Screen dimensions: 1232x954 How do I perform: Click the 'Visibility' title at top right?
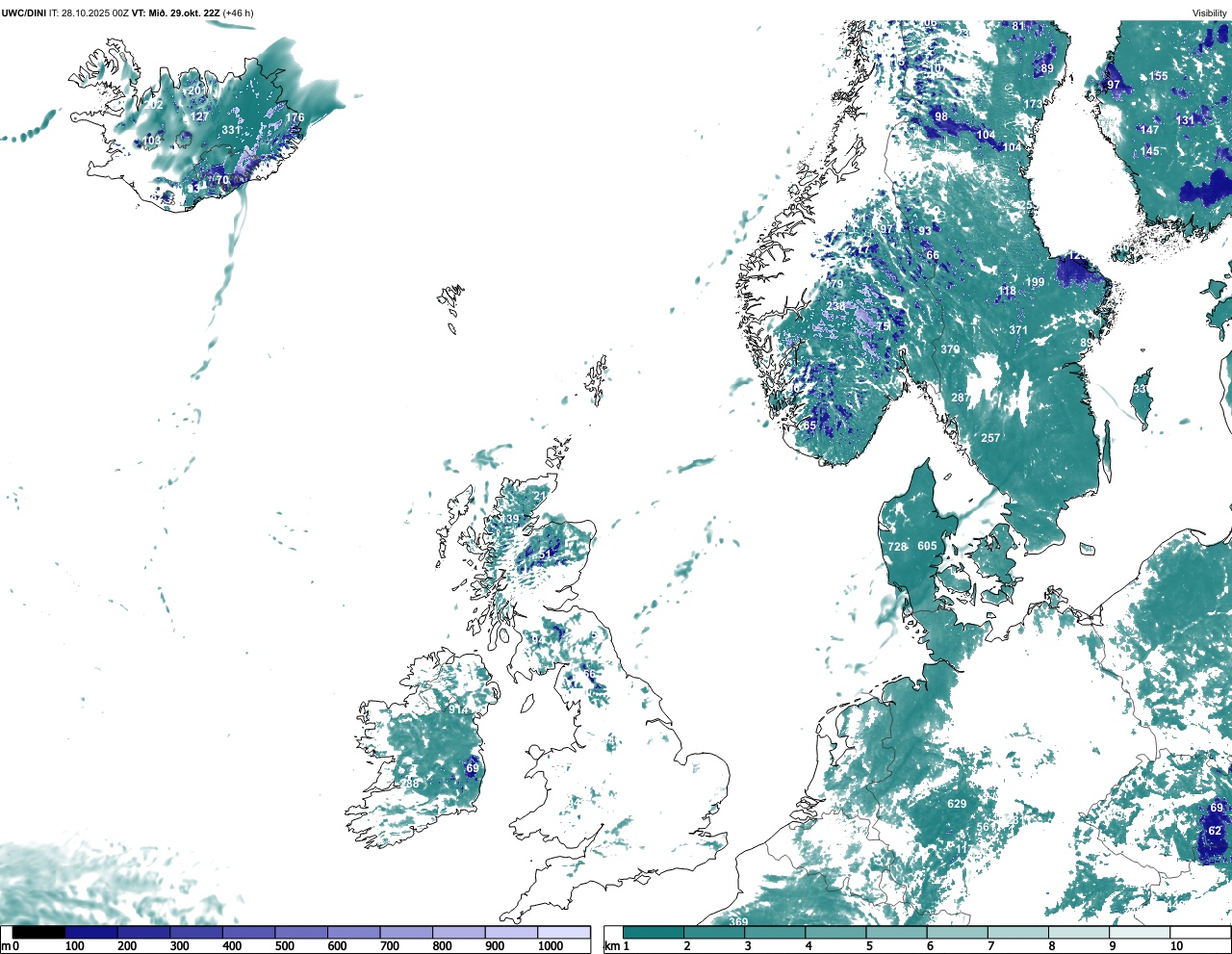[1209, 13]
